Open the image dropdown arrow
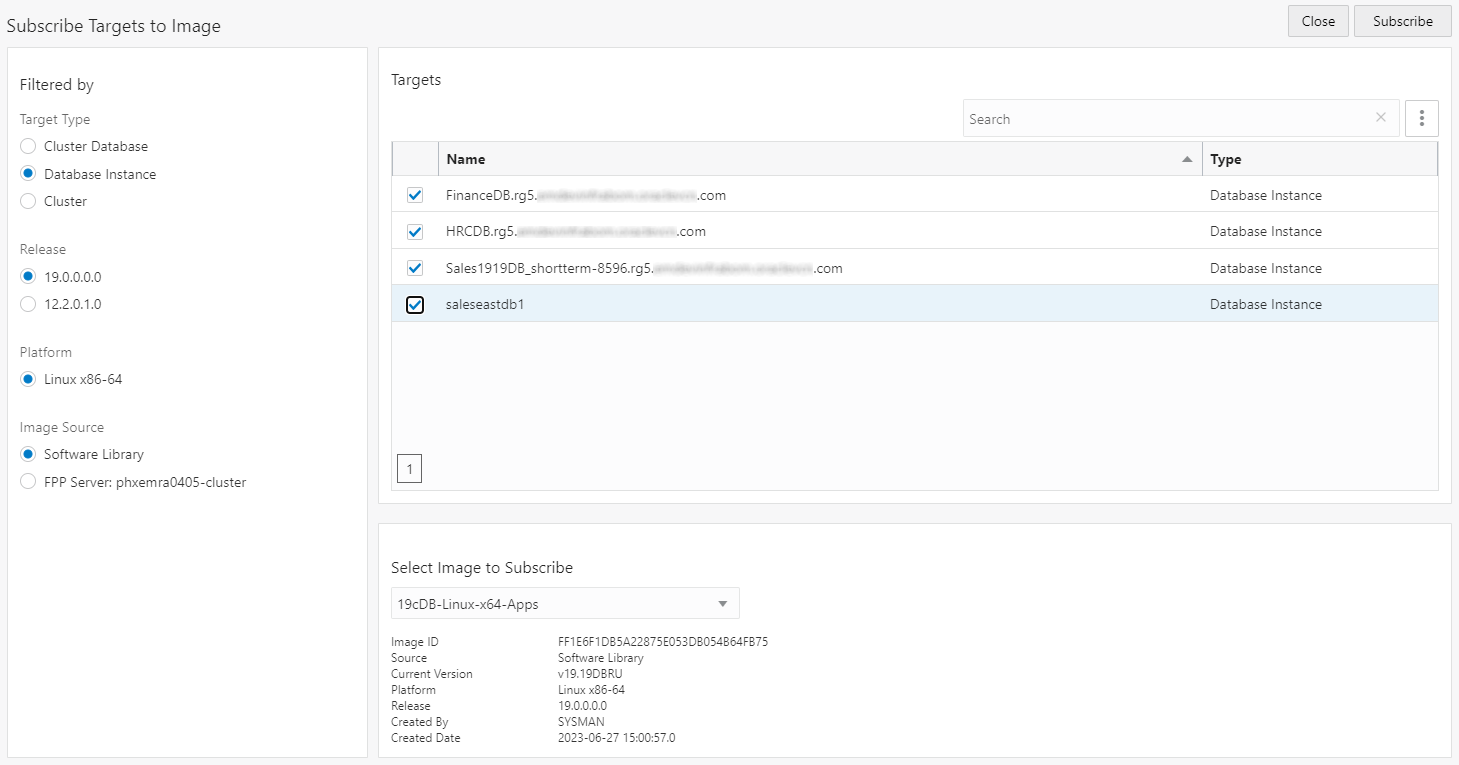1459x765 pixels. [723, 604]
